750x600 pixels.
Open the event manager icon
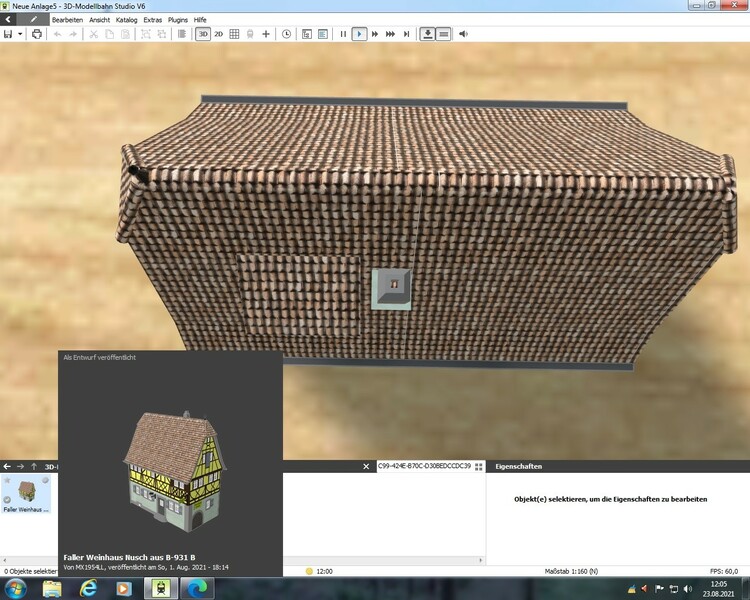(x=307, y=34)
